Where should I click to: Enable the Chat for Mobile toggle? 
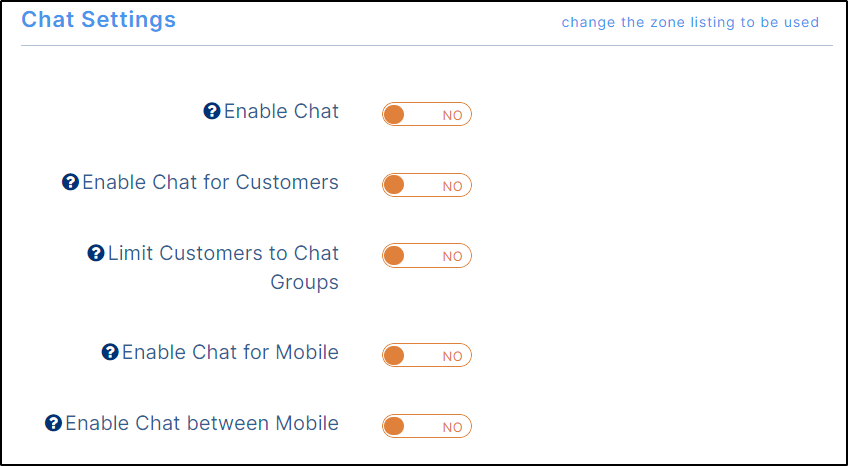[427, 355]
